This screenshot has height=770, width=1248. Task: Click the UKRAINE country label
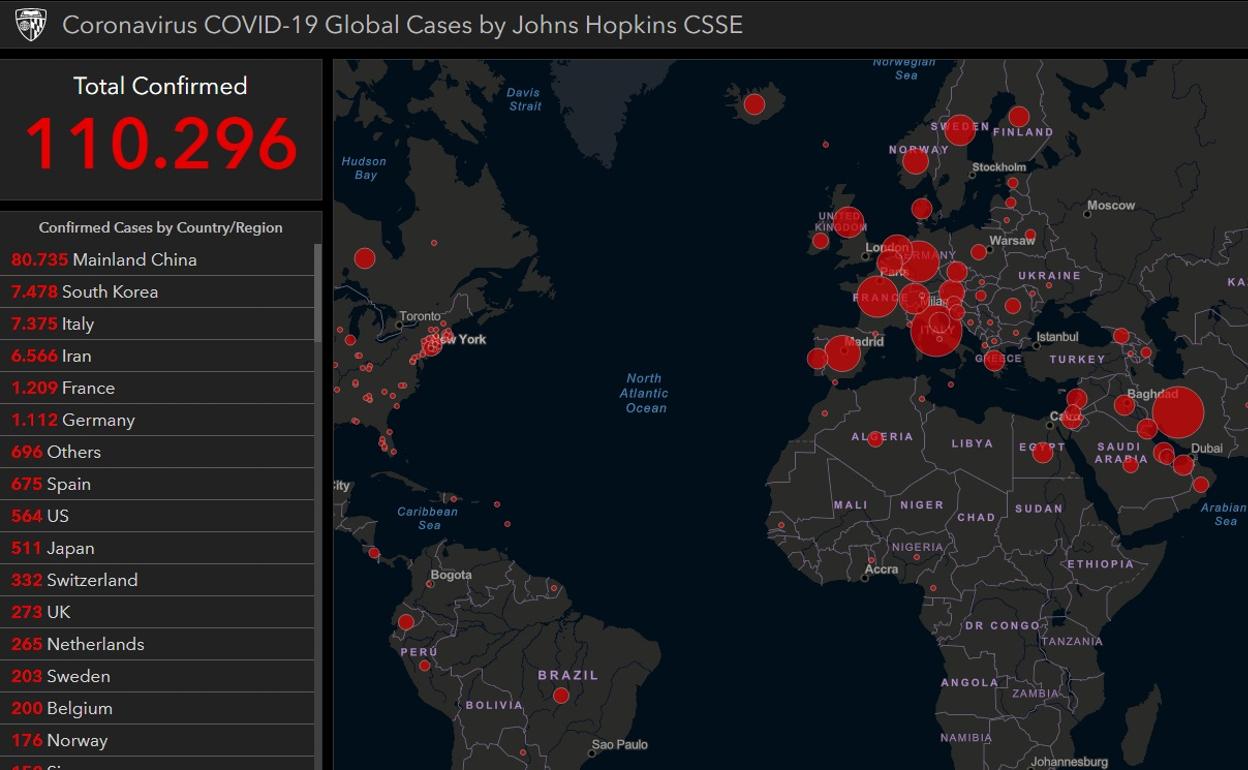tap(1049, 275)
